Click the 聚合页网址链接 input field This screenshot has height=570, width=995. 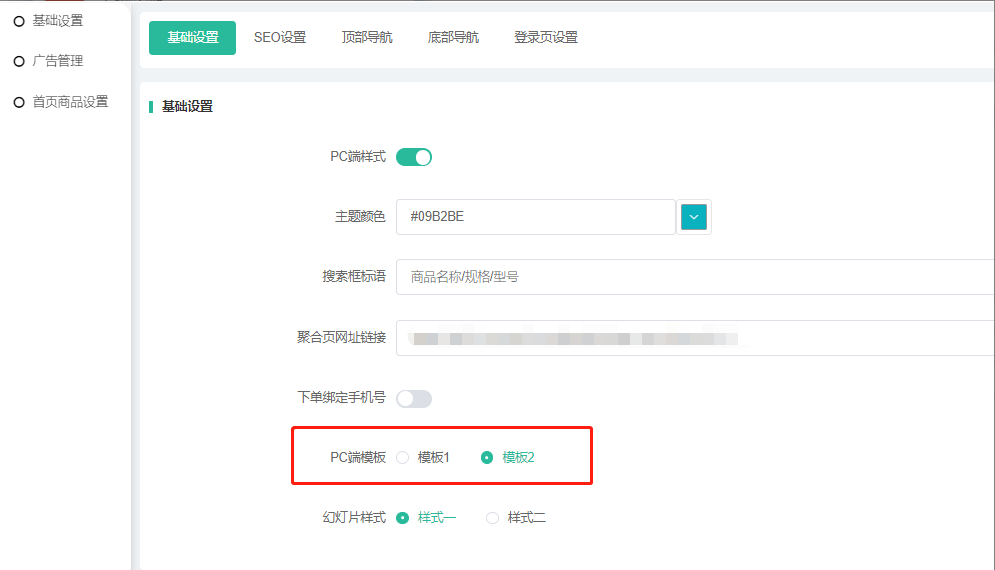point(690,338)
